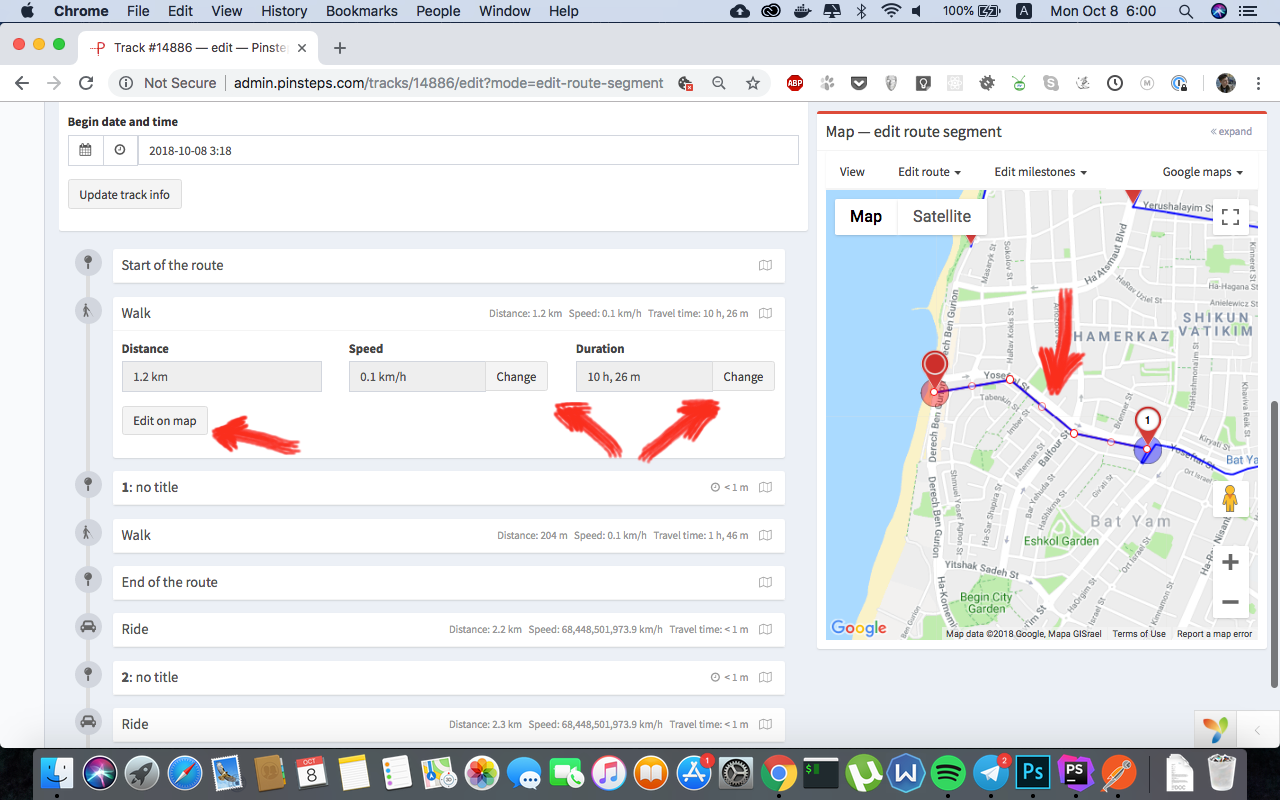The height and width of the screenshot is (800, 1280).
Task: Click Change button next to Duration
Action: 743,376
